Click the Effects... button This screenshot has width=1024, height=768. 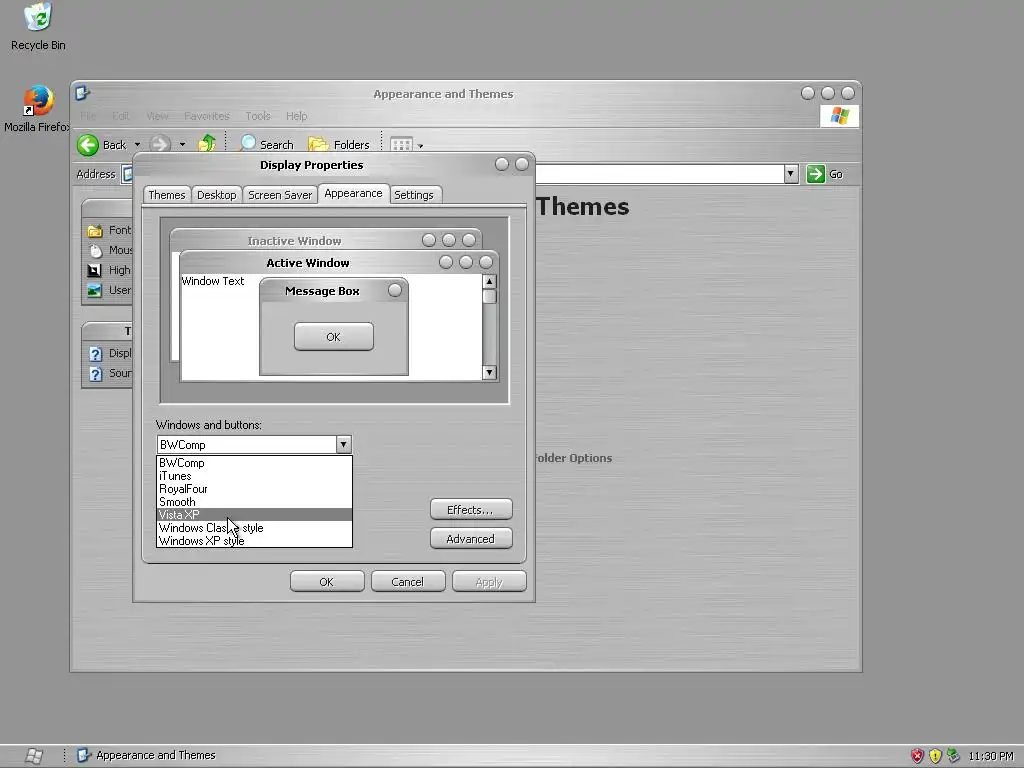point(471,509)
